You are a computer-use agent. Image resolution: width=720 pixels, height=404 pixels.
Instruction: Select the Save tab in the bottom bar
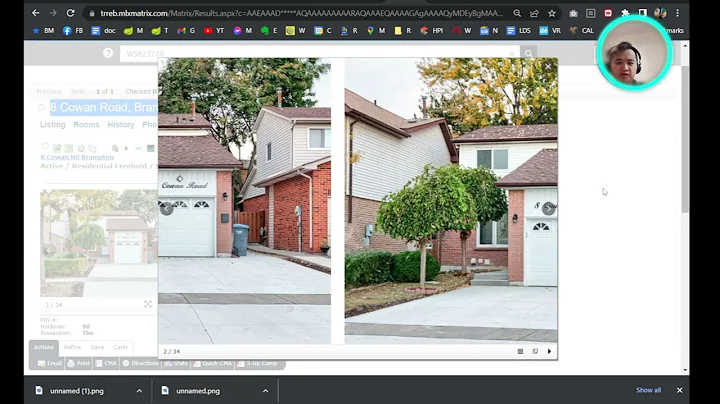(97, 347)
